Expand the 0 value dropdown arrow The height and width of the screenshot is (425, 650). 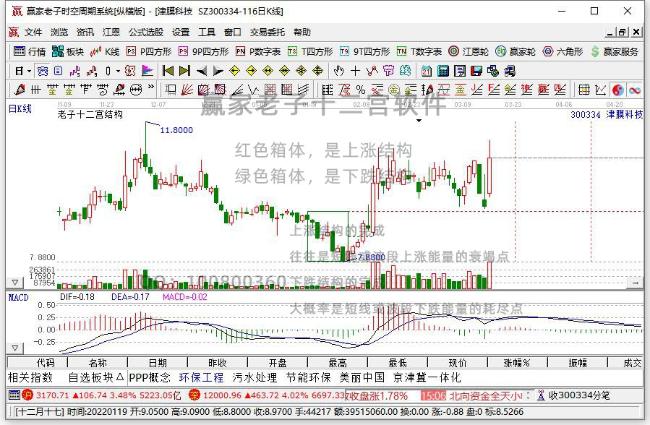118,71
